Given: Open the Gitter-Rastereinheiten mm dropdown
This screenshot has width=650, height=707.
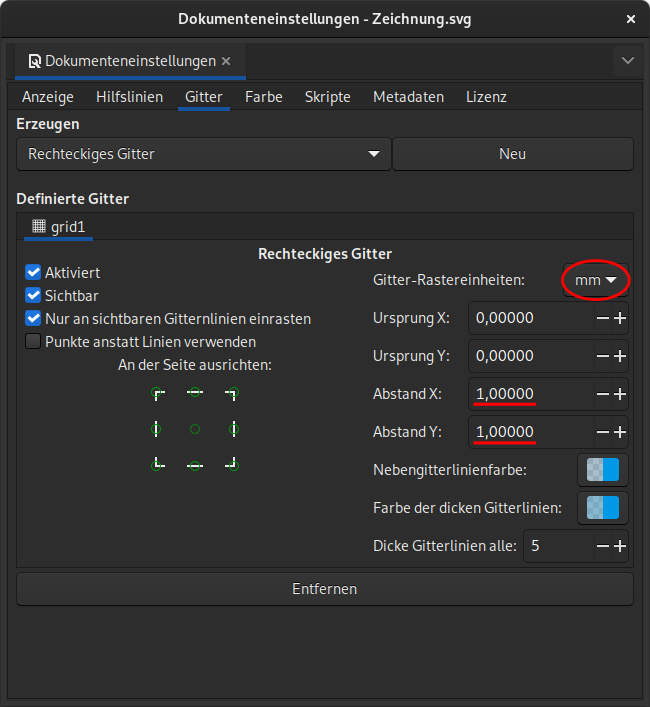Looking at the screenshot, I should pyautogui.click(x=595, y=281).
